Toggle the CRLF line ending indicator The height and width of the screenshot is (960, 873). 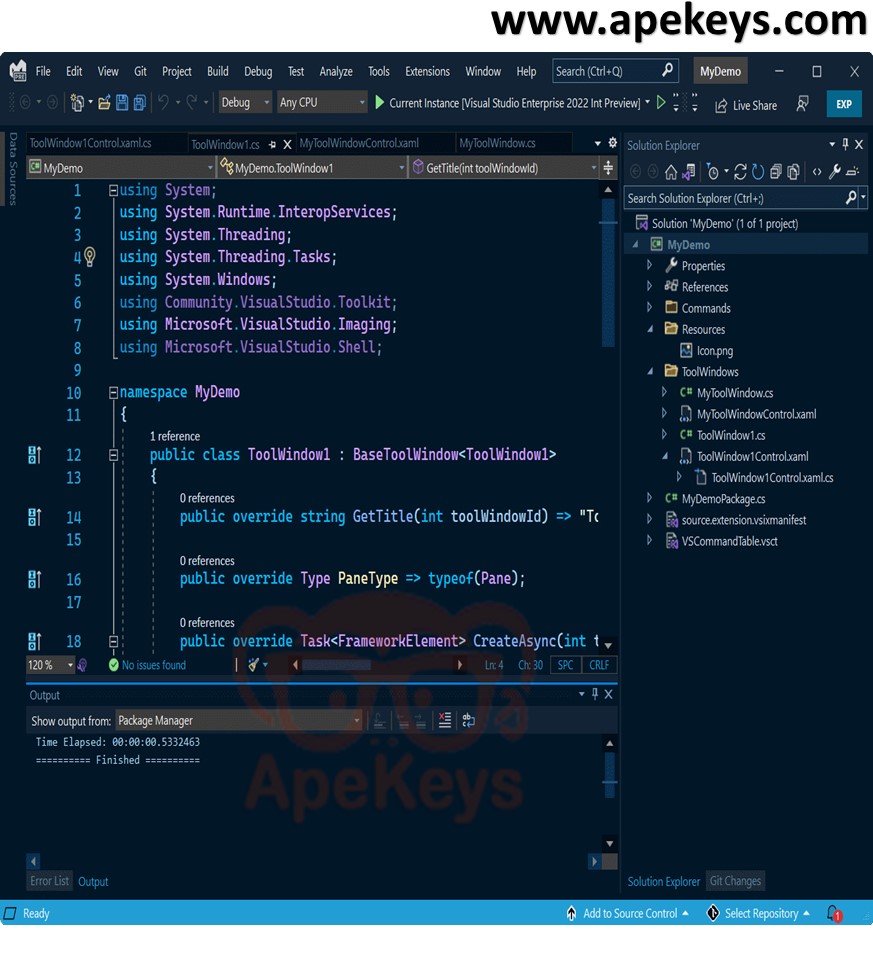(x=599, y=665)
